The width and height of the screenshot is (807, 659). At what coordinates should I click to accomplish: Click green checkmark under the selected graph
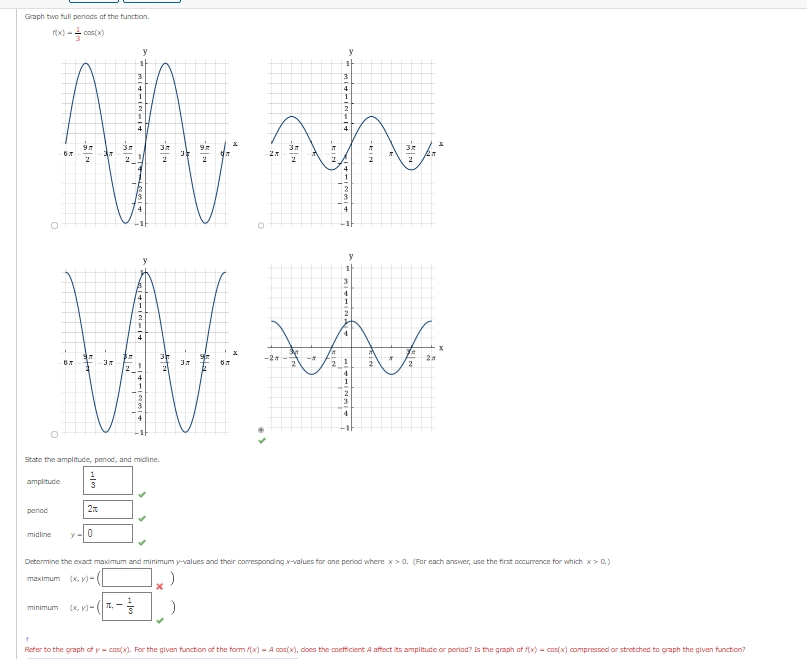tap(261, 442)
